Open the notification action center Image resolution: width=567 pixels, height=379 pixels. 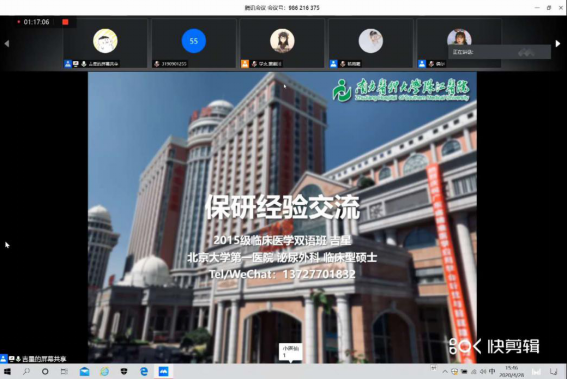point(553,372)
